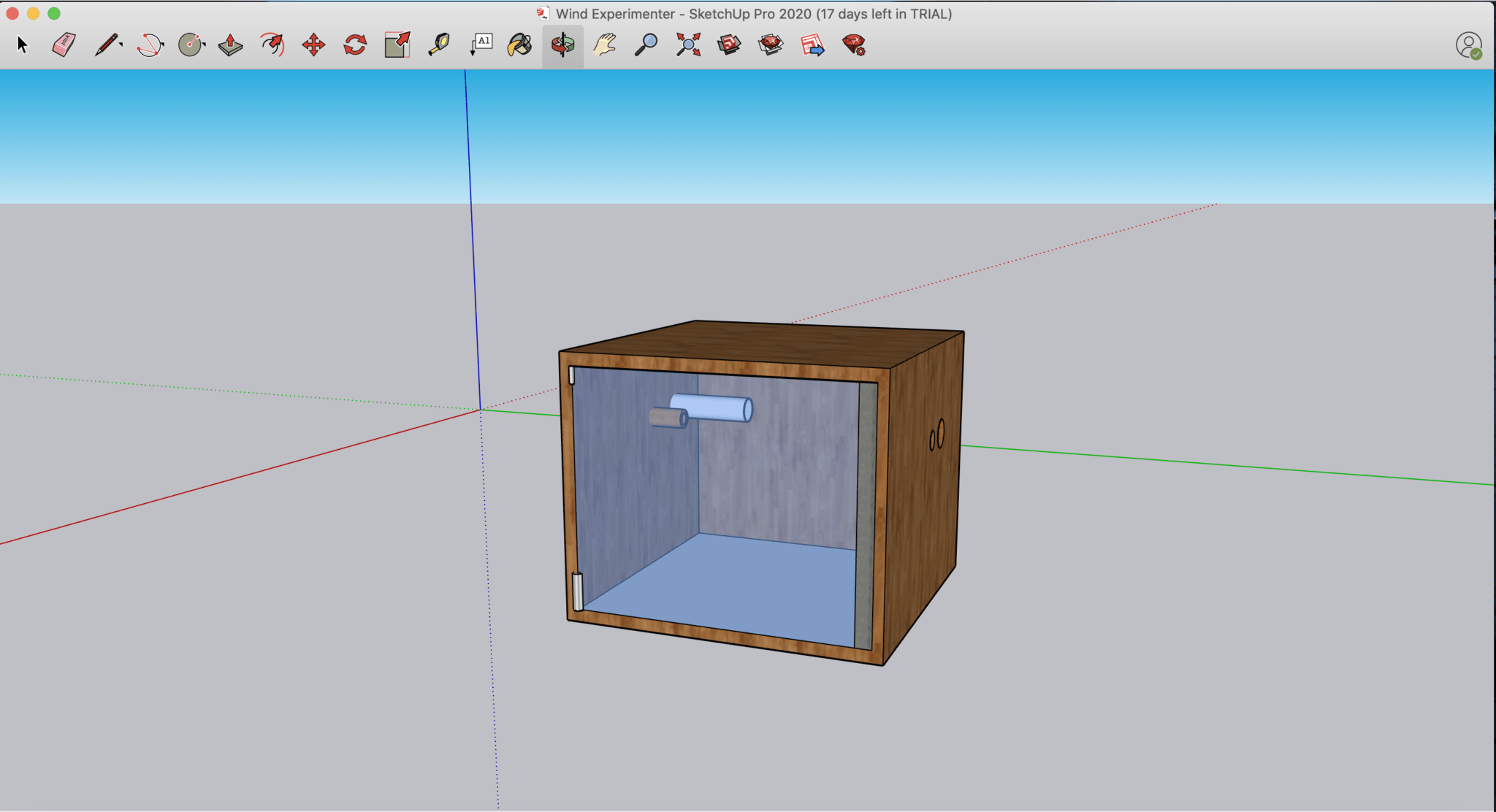The width and height of the screenshot is (1496, 812).
Task: Select the white hinge on the door
Action: (578, 591)
